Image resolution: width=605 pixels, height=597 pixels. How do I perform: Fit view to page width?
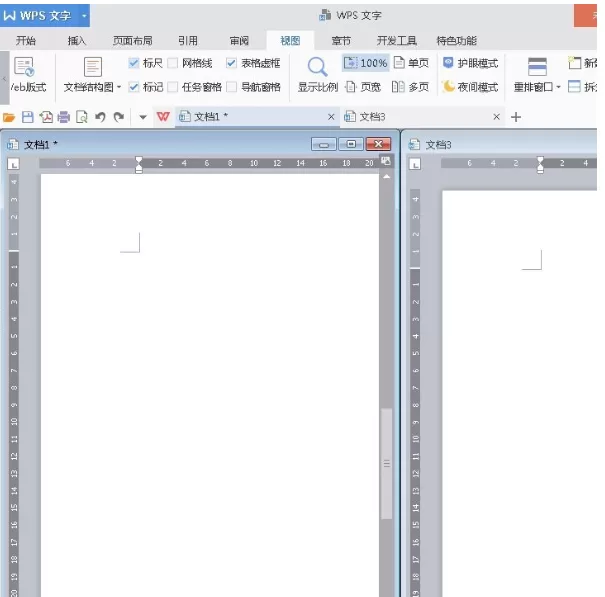[x=363, y=87]
